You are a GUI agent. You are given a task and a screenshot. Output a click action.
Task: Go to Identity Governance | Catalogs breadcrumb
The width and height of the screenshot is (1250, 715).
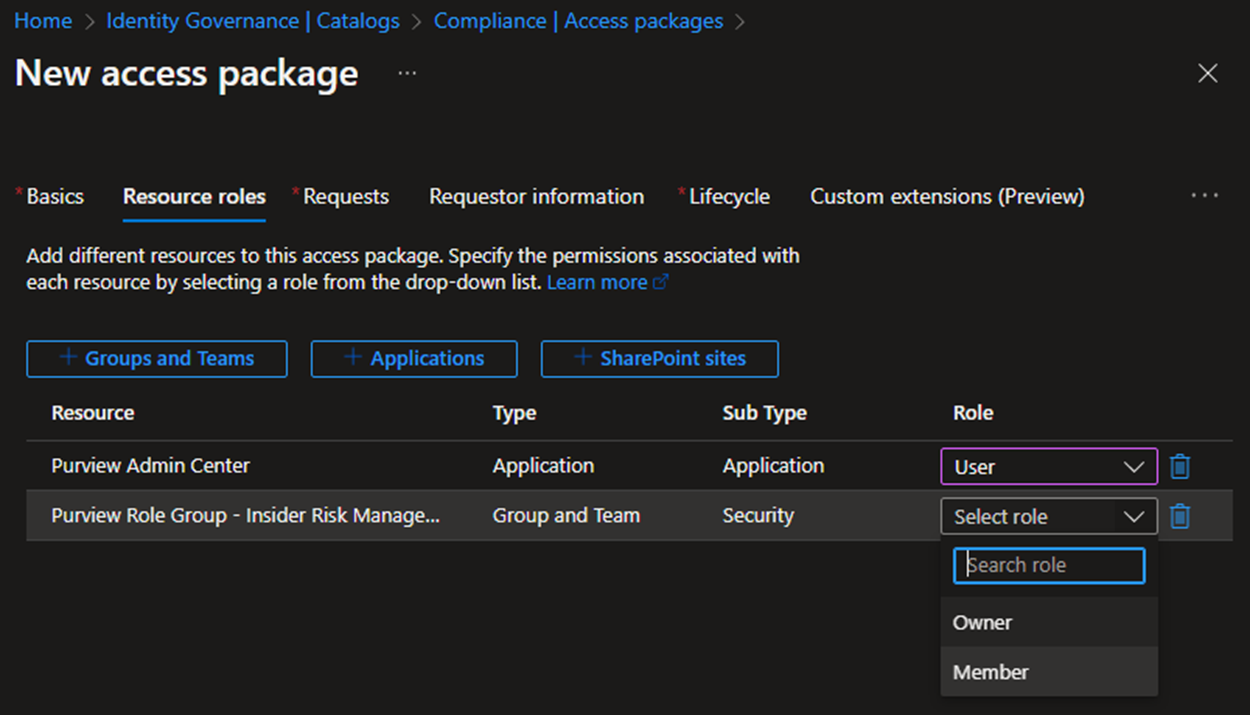point(253,21)
